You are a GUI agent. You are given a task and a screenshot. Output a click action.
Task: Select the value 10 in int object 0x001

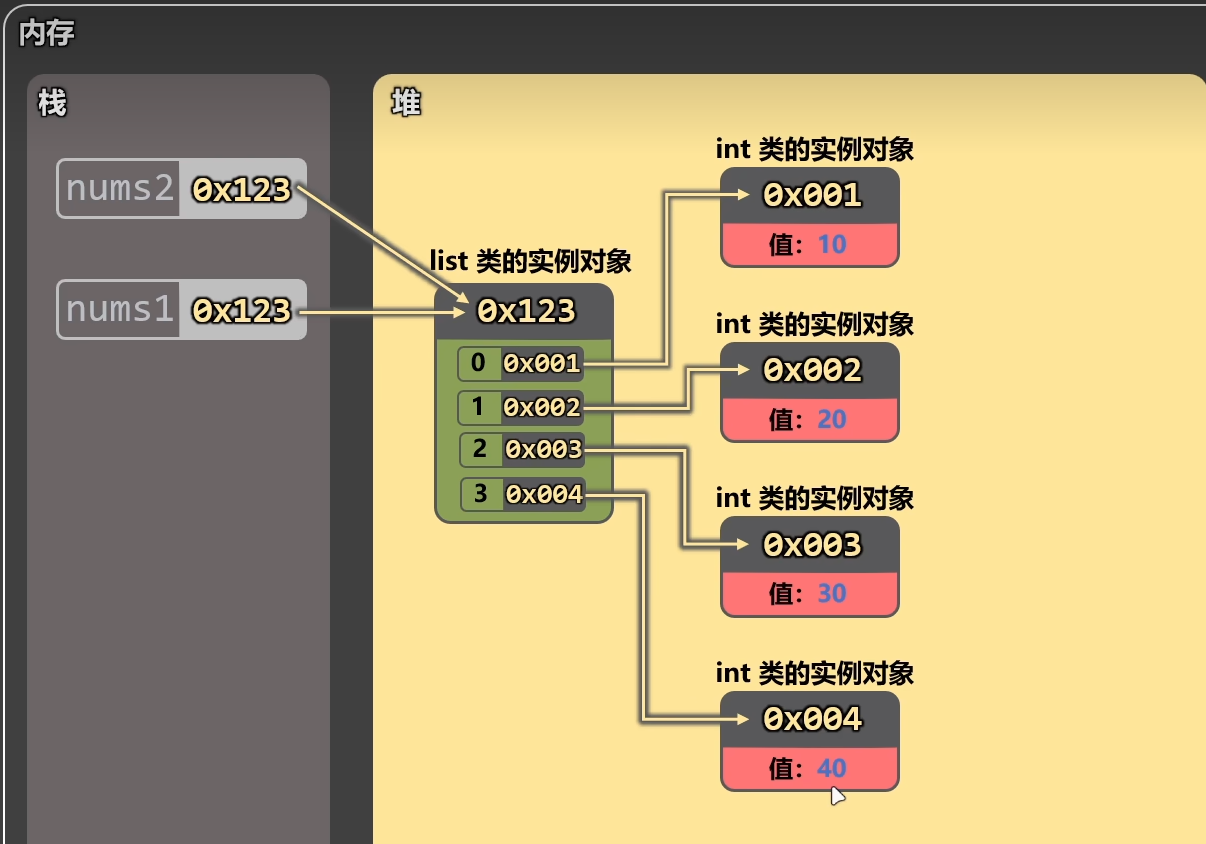click(832, 244)
